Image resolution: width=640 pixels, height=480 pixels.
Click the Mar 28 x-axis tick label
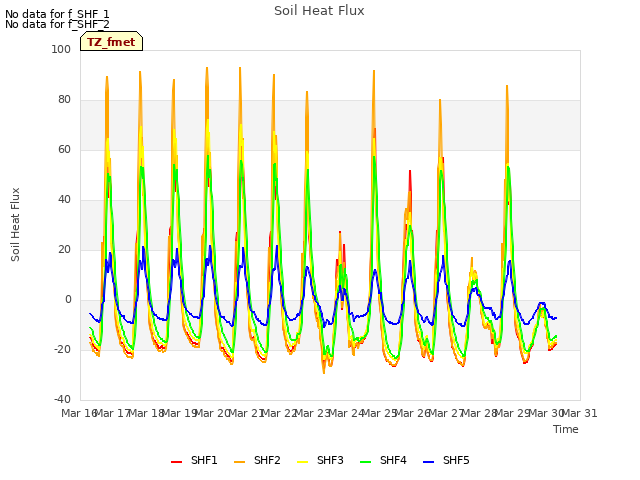pyautogui.click(x=479, y=413)
